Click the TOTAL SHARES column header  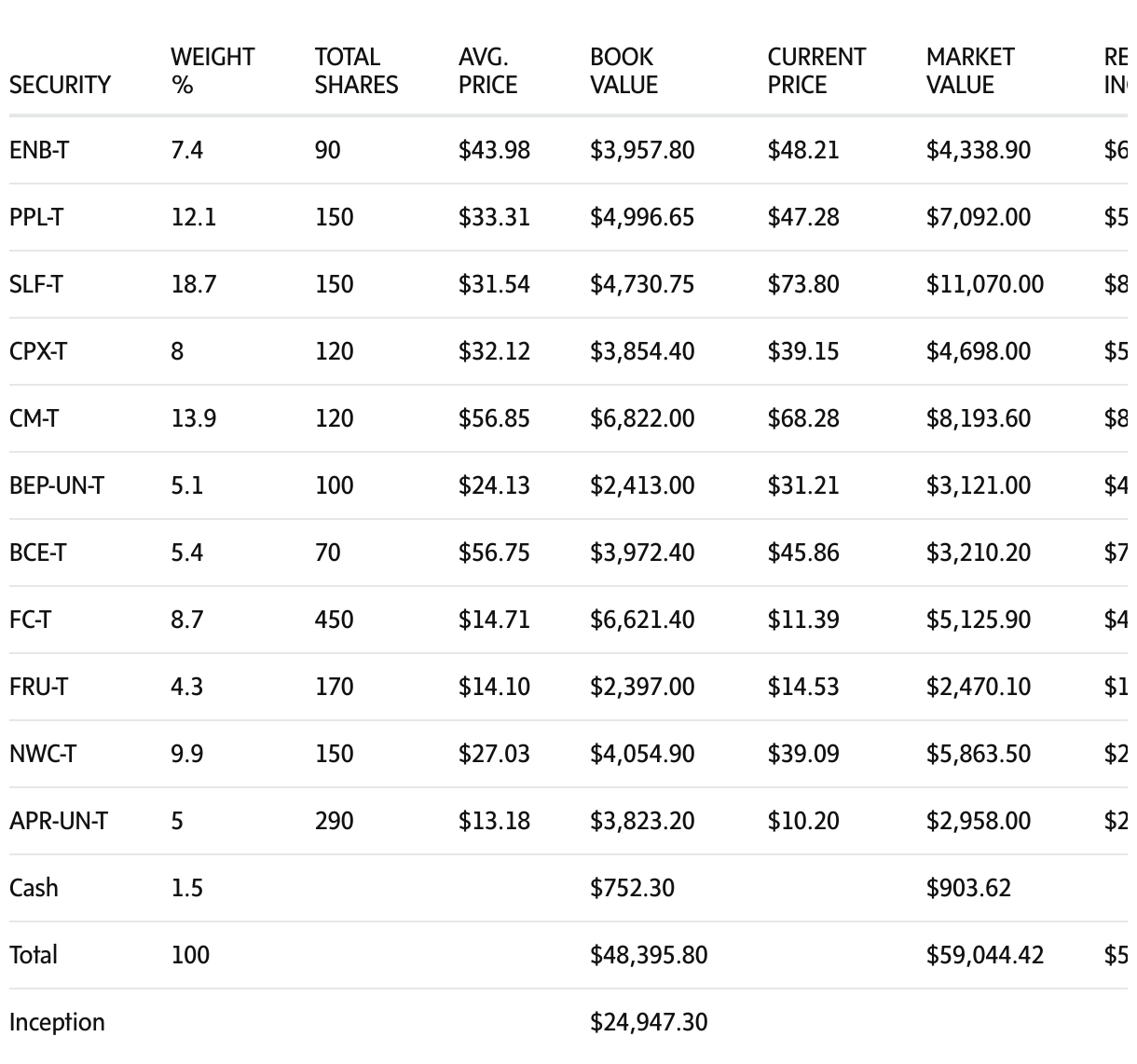coord(356,71)
